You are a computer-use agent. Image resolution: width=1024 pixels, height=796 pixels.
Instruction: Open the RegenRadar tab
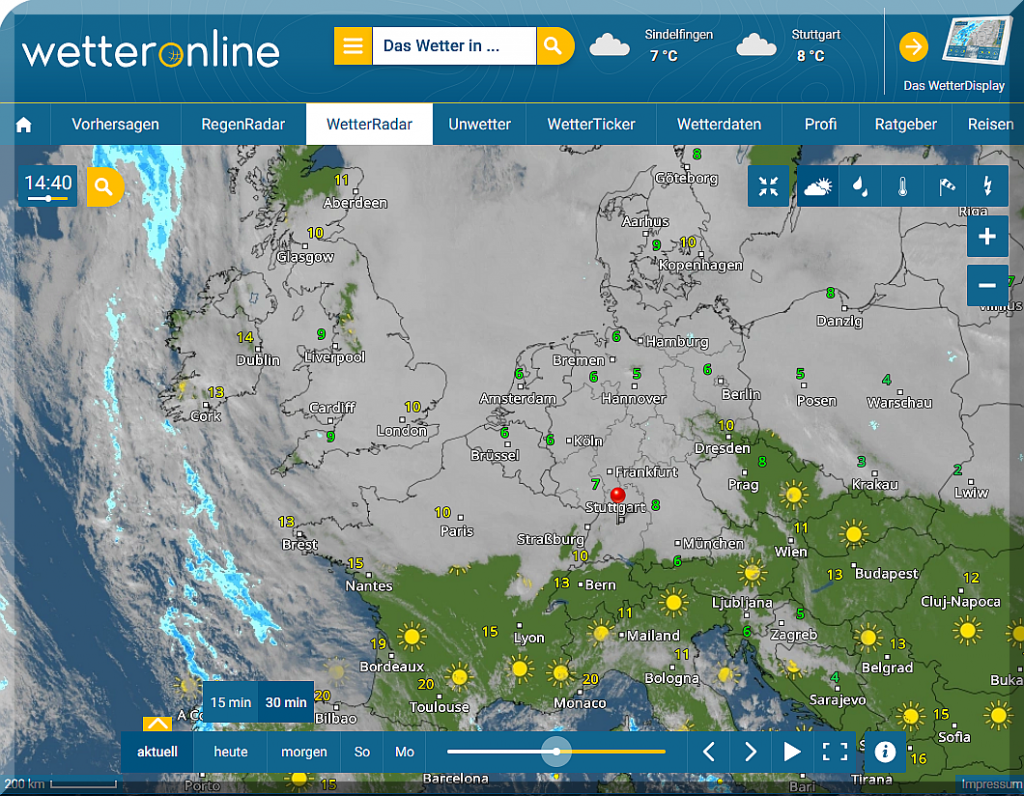tap(243, 125)
